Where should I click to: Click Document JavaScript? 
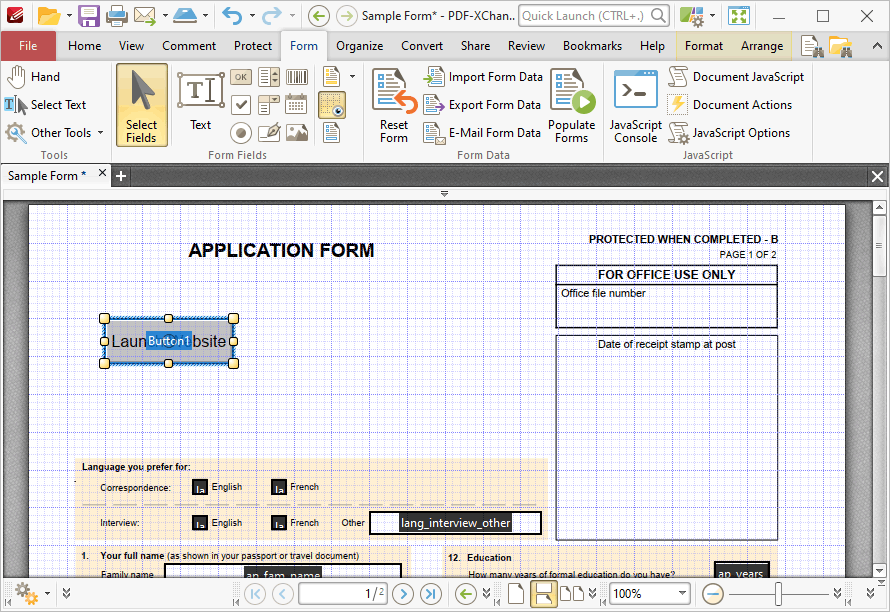pos(736,77)
